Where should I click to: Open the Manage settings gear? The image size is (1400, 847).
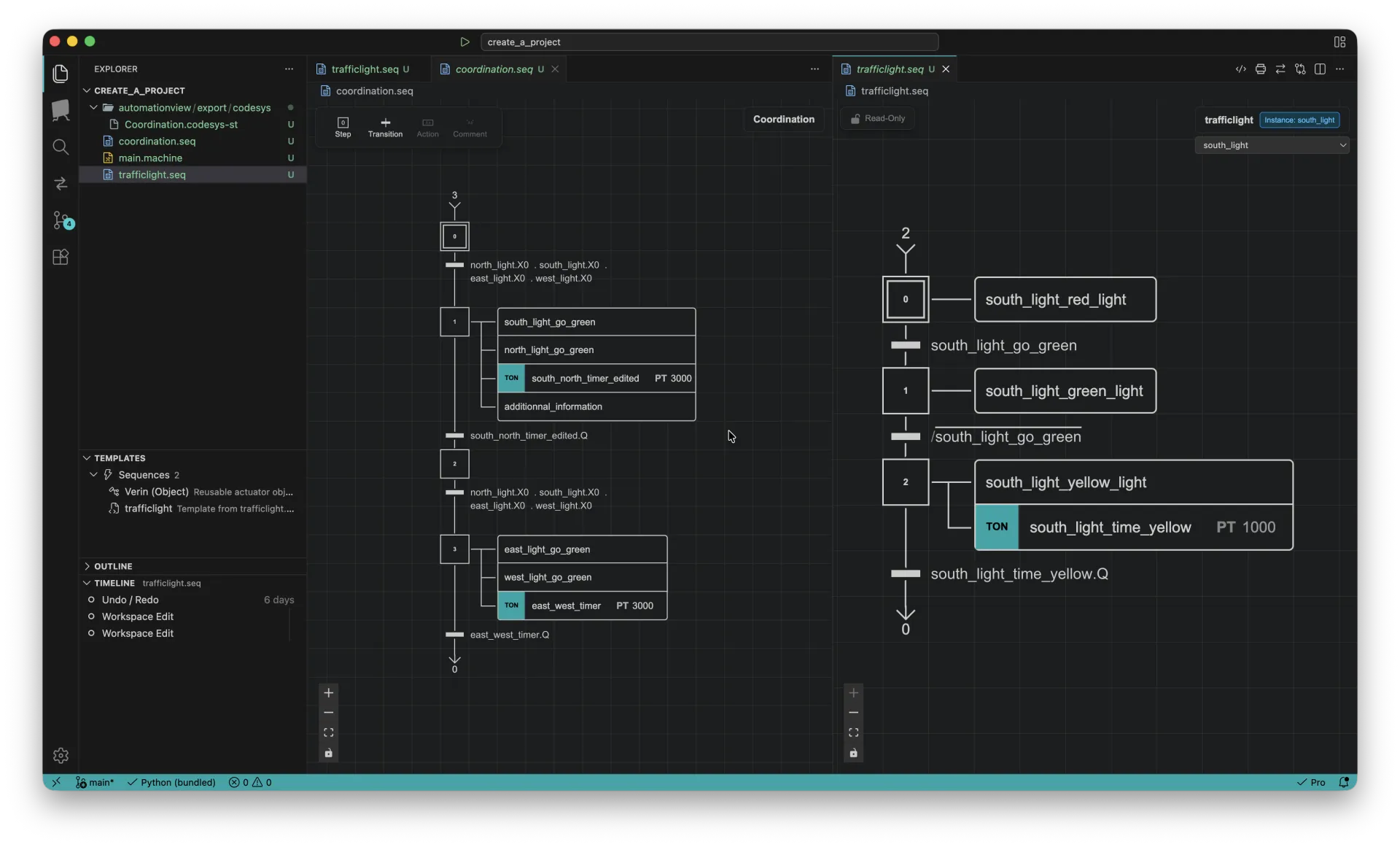point(61,755)
